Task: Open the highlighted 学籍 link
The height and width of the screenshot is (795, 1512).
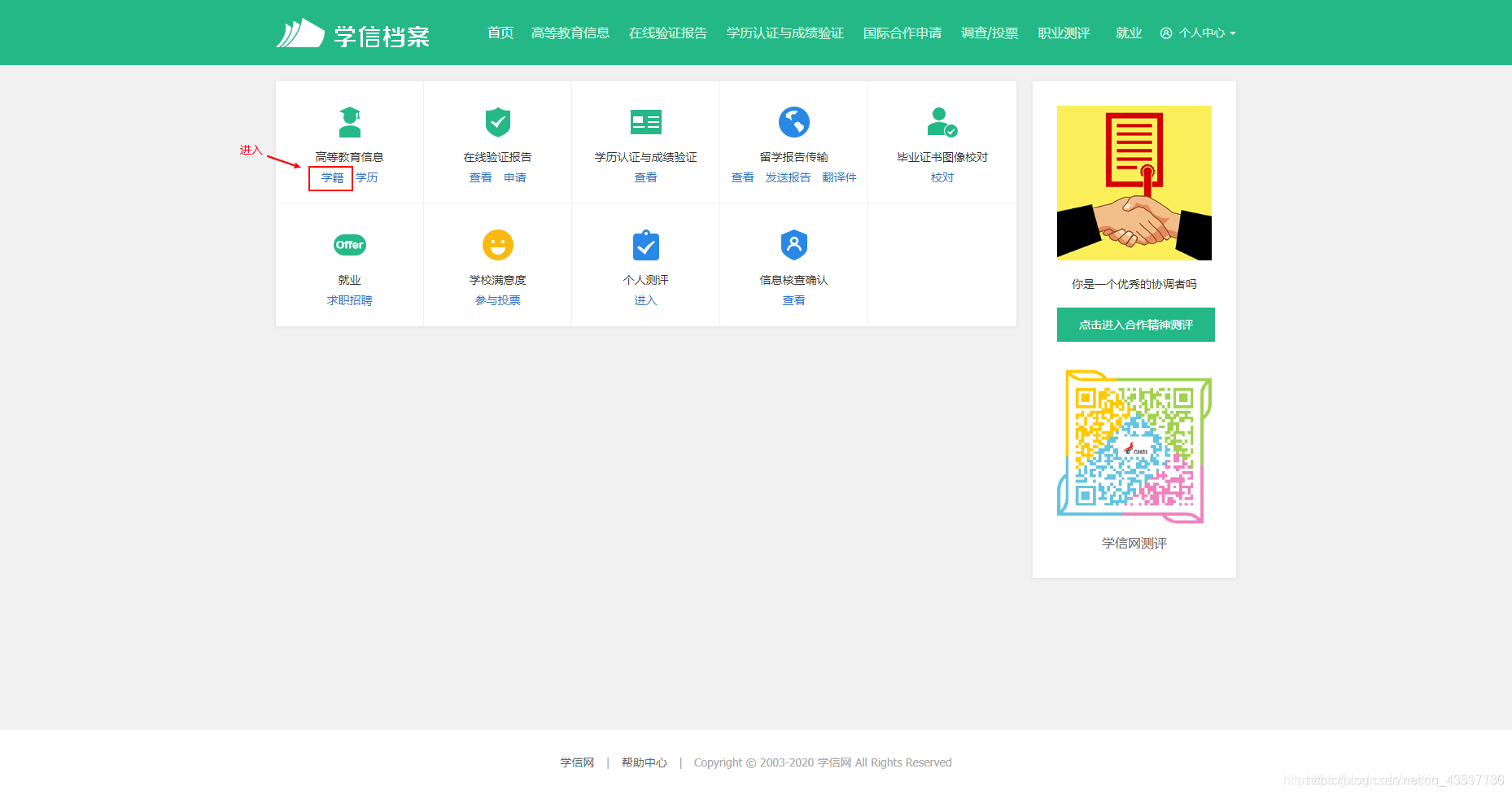Action: coord(330,177)
